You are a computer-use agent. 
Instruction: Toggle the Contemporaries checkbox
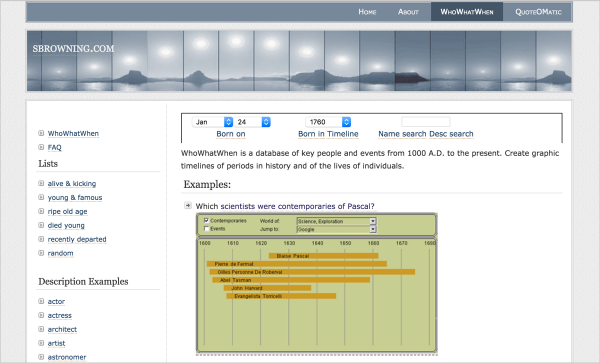pyautogui.click(x=207, y=220)
